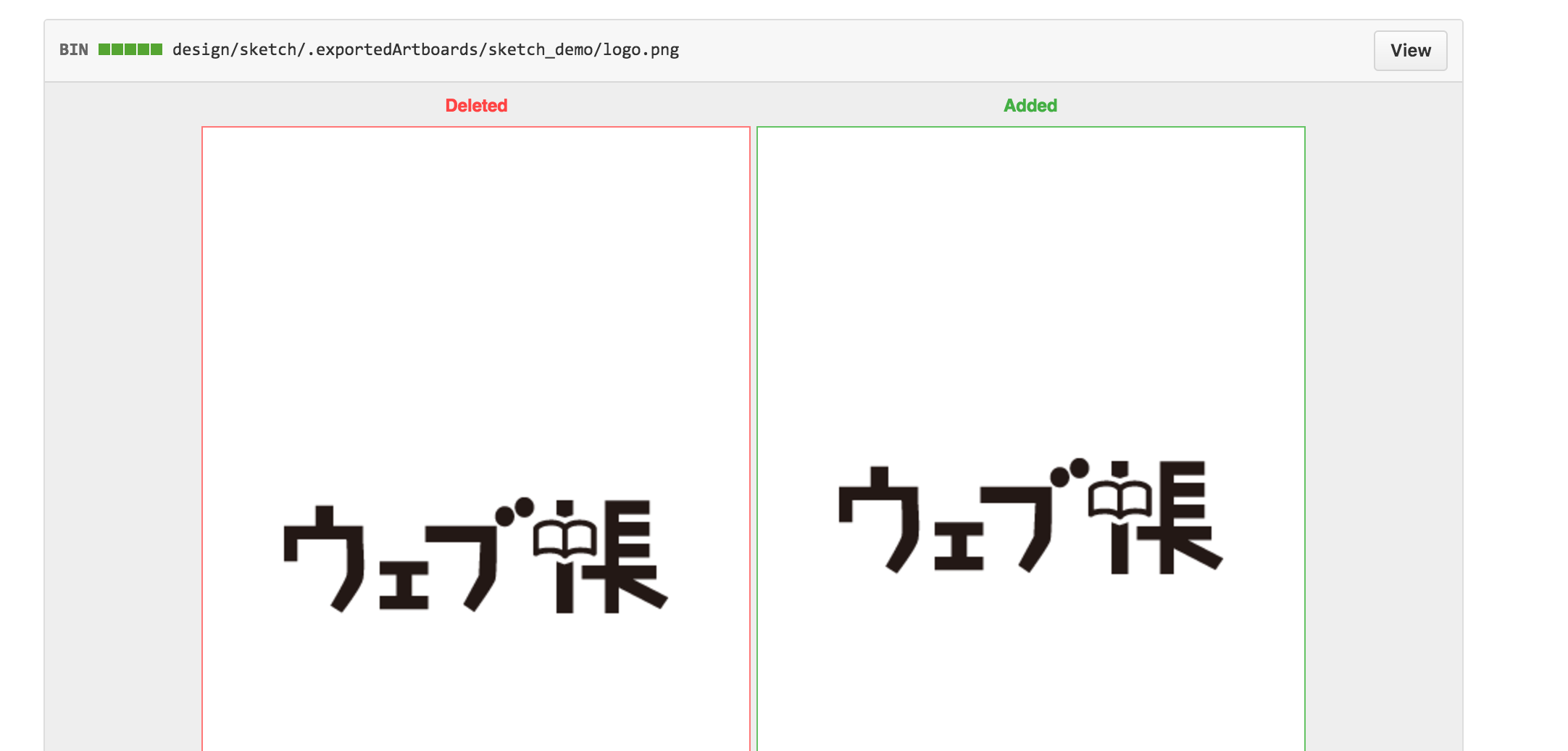The width and height of the screenshot is (1568, 751).
Task: Open the added logo image preview
Action: coord(1031,439)
